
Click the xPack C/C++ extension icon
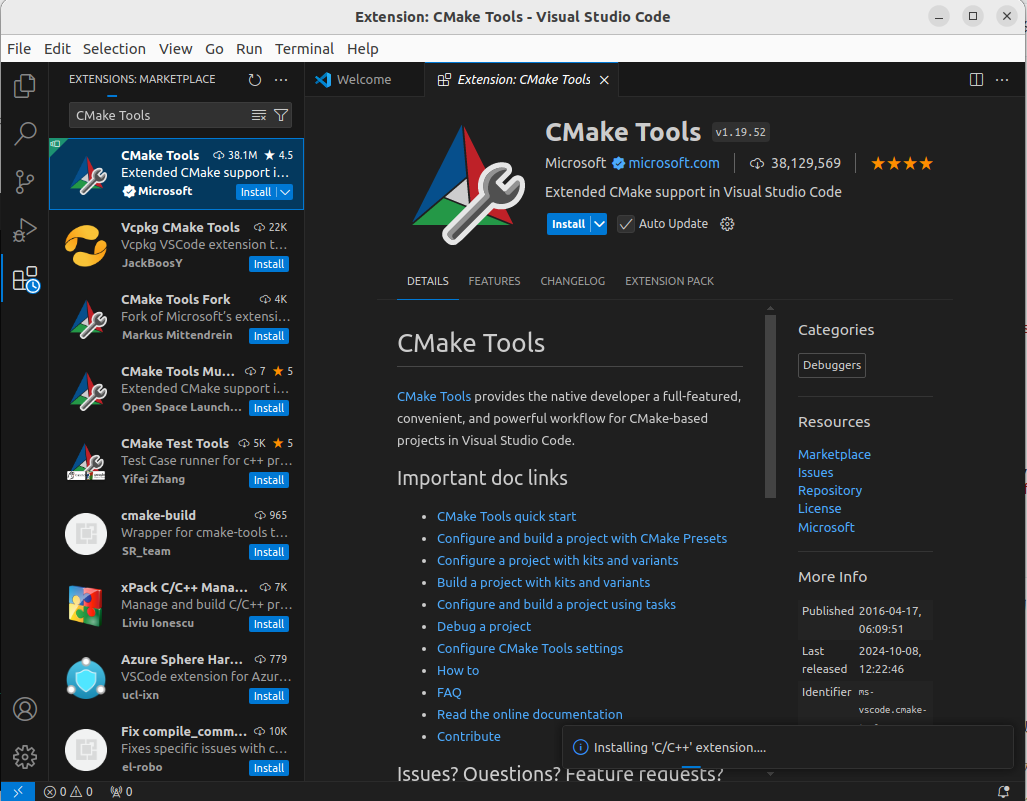(x=86, y=606)
